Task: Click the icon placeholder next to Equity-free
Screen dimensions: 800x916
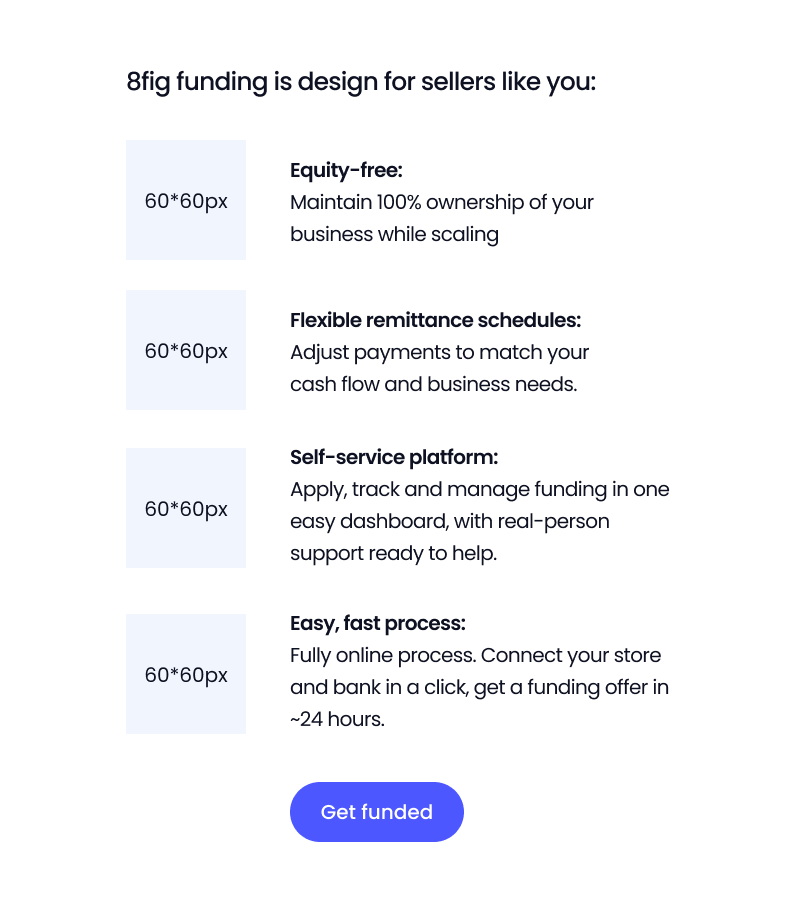Action: [x=186, y=200]
